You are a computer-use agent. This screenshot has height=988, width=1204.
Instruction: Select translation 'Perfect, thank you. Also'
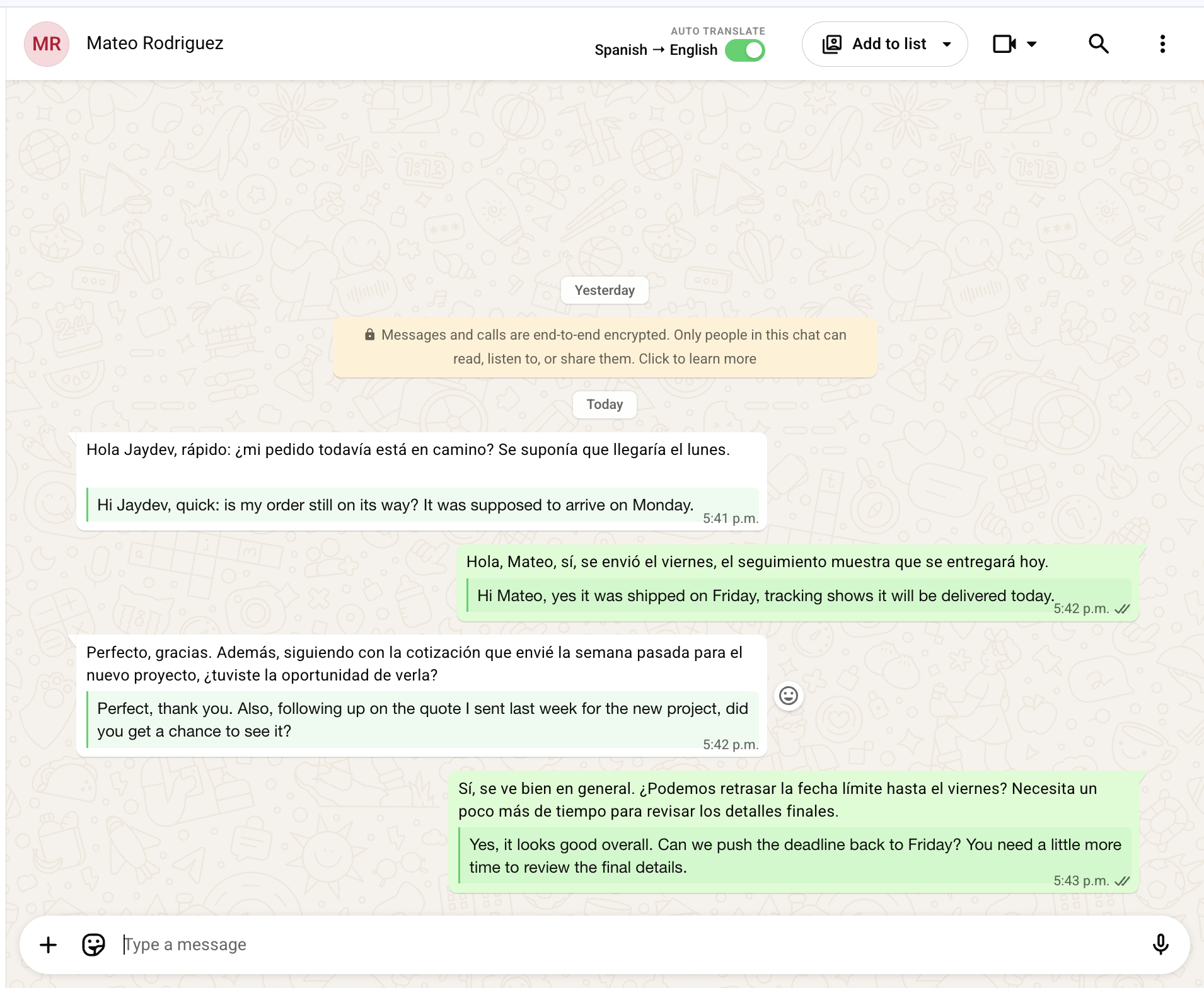(x=422, y=720)
